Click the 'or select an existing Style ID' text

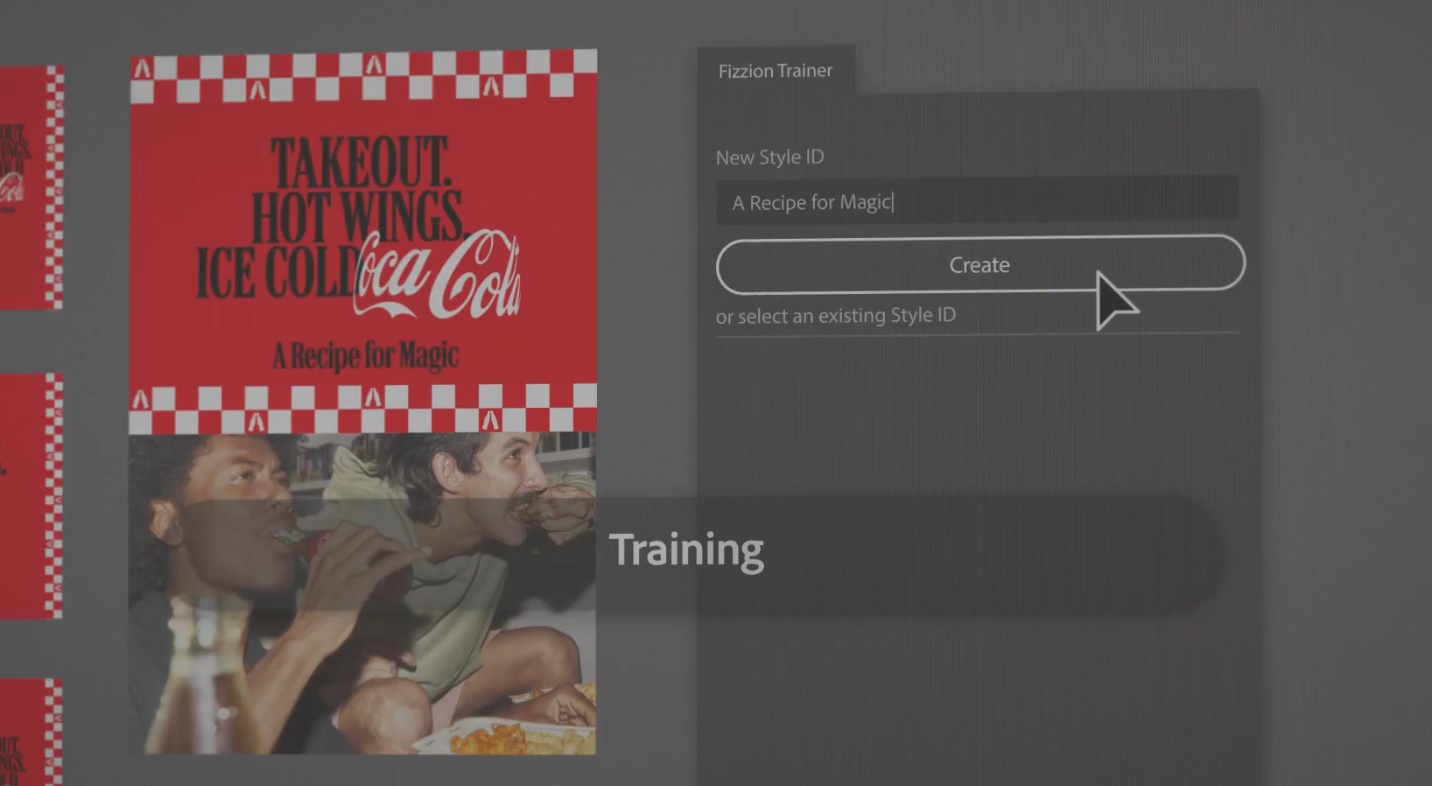[x=836, y=315]
